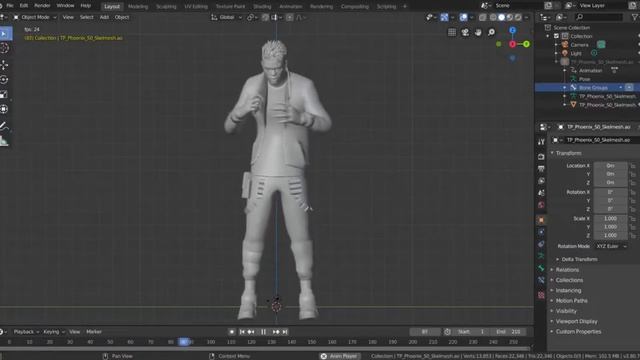Toggle X-ray mode
Screen dimensions: 640x360
(482, 18)
